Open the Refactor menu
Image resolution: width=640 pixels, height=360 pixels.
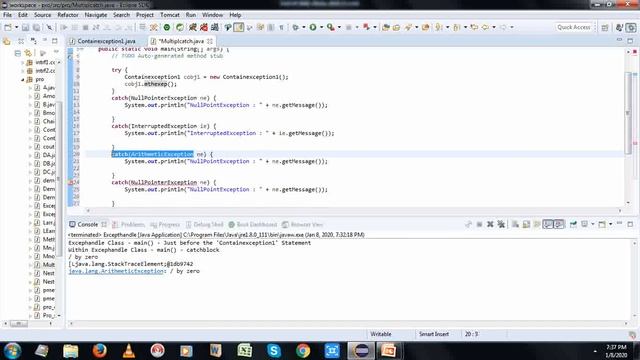(x=68, y=15)
